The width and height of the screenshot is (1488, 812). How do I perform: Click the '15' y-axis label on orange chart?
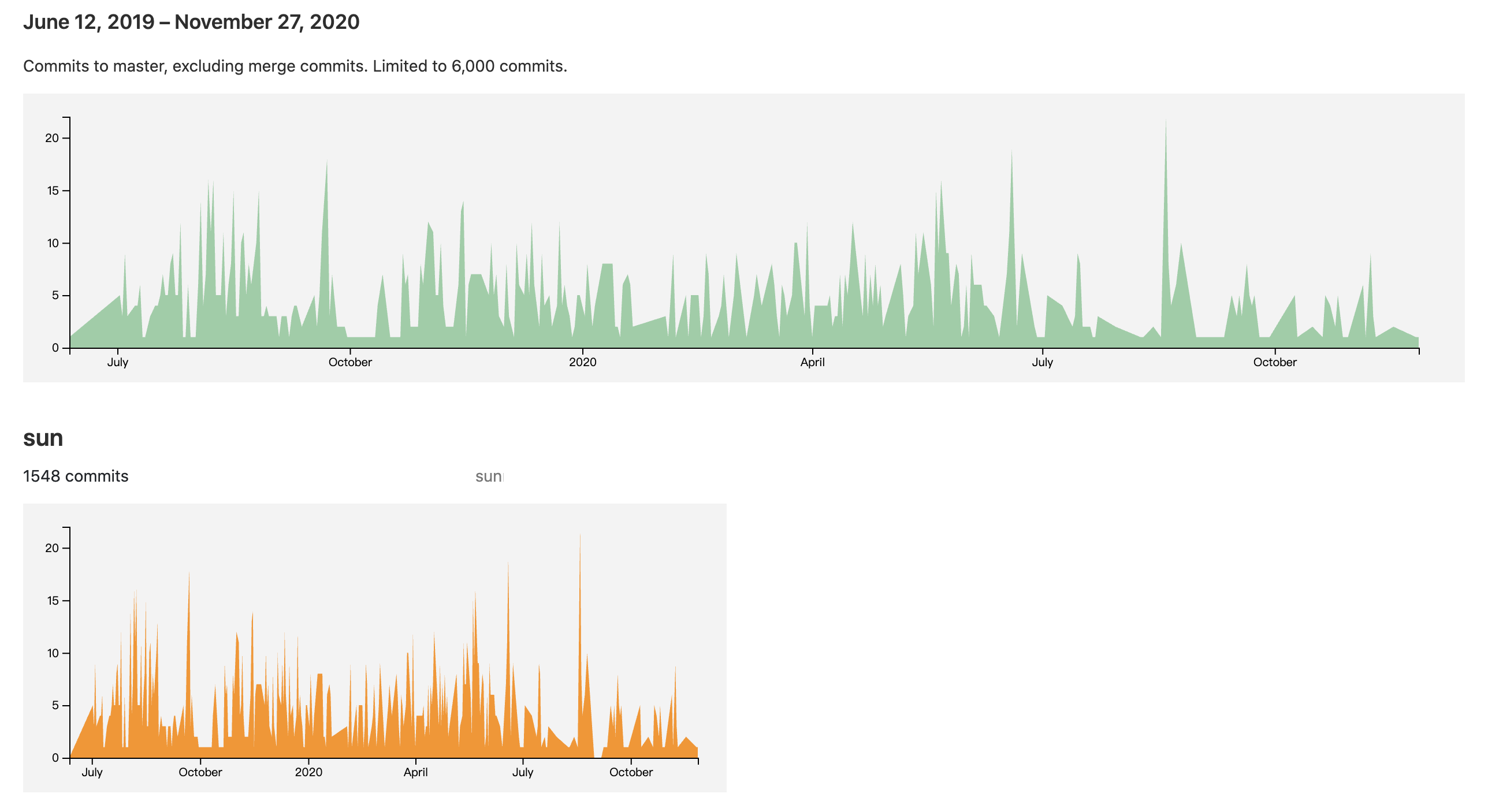pos(53,601)
